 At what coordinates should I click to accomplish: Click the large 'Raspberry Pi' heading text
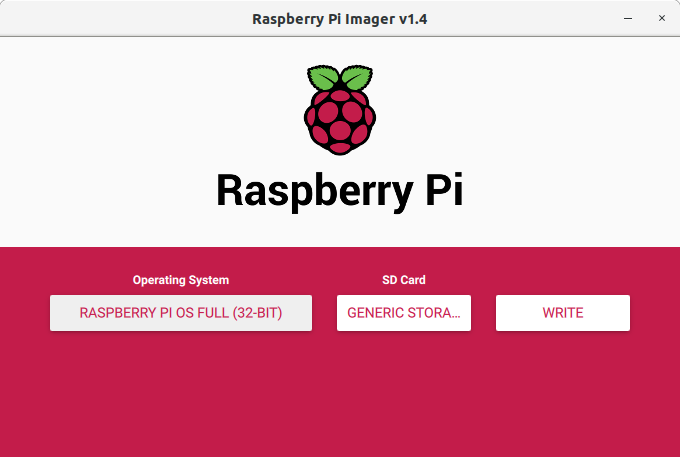coord(340,191)
